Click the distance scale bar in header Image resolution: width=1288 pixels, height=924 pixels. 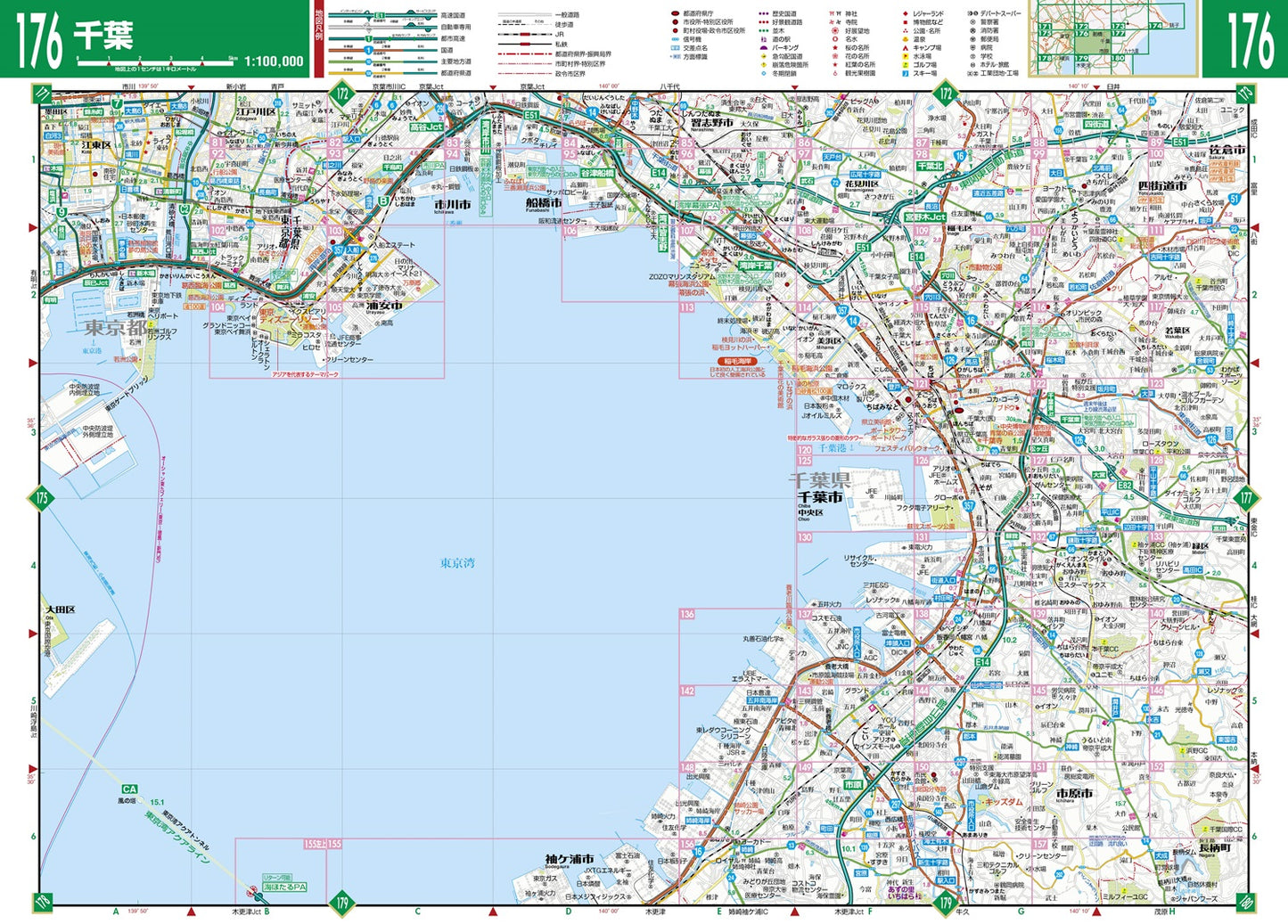pos(156,61)
